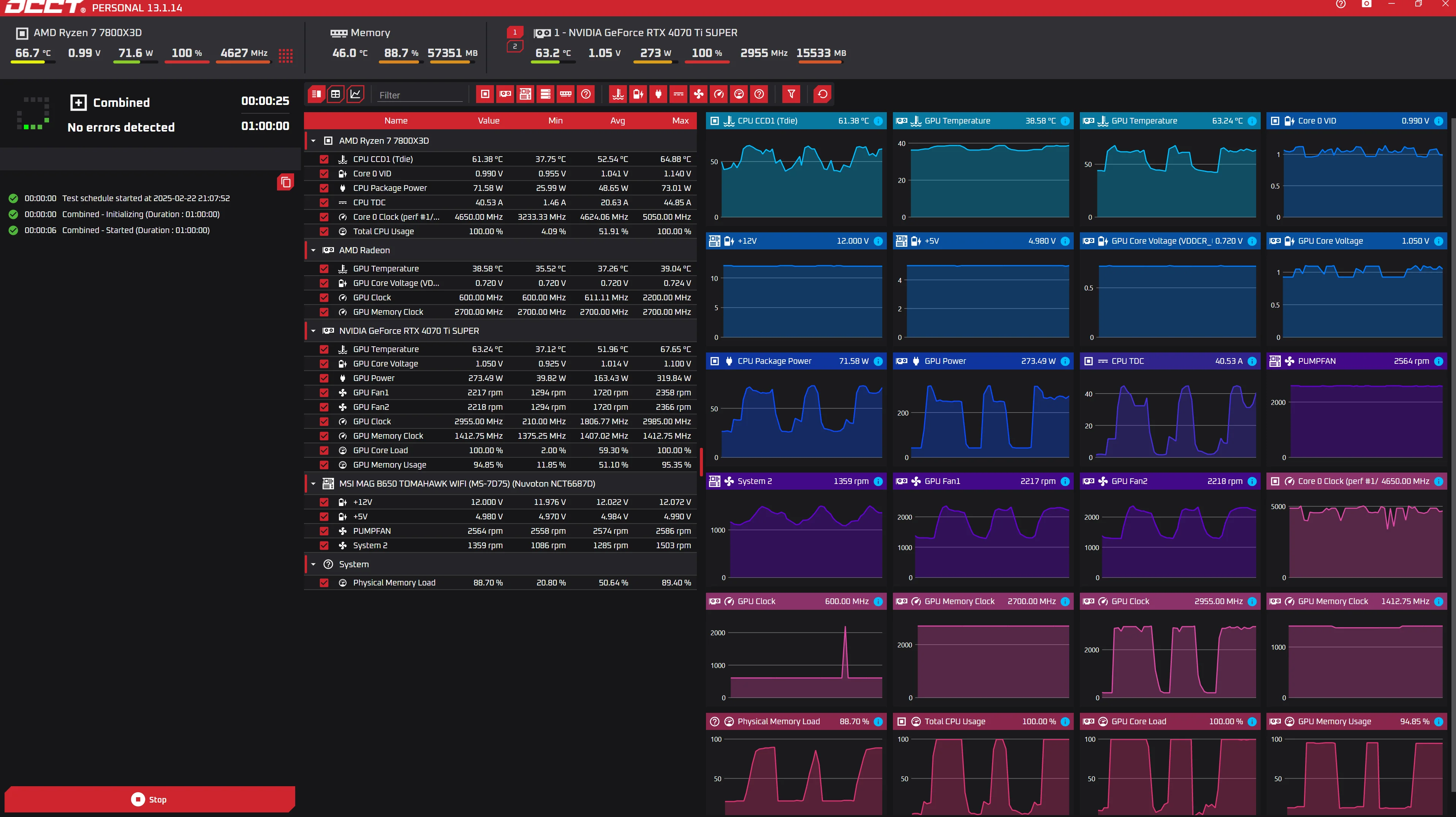The height and width of the screenshot is (817, 1456).
Task: Sort table by Name column
Action: pos(396,121)
